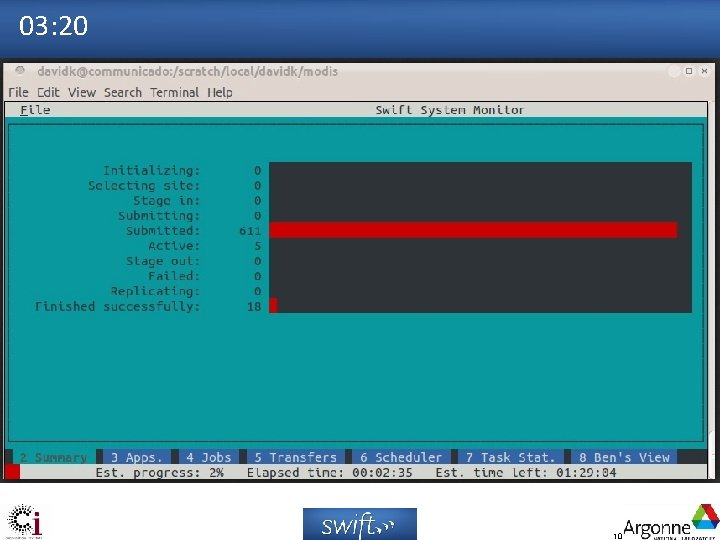The image size is (720, 540).
Task: Click the 03:20 timestamp heading
Action: tap(53, 26)
